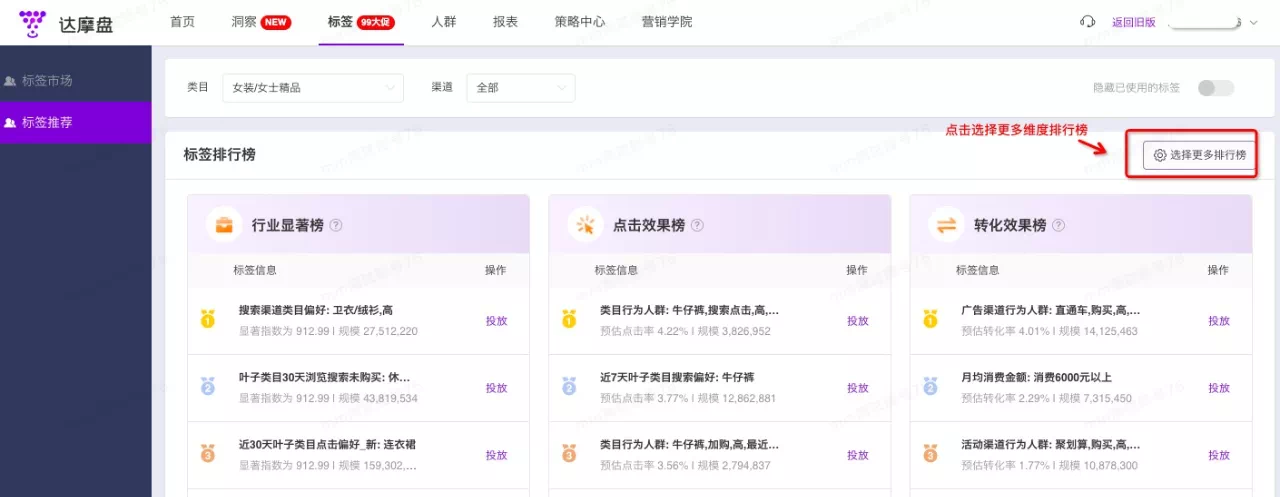Click 投放 for 卫衣/绒衫 tag
Screen dimensions: 1280x497
point(497,321)
